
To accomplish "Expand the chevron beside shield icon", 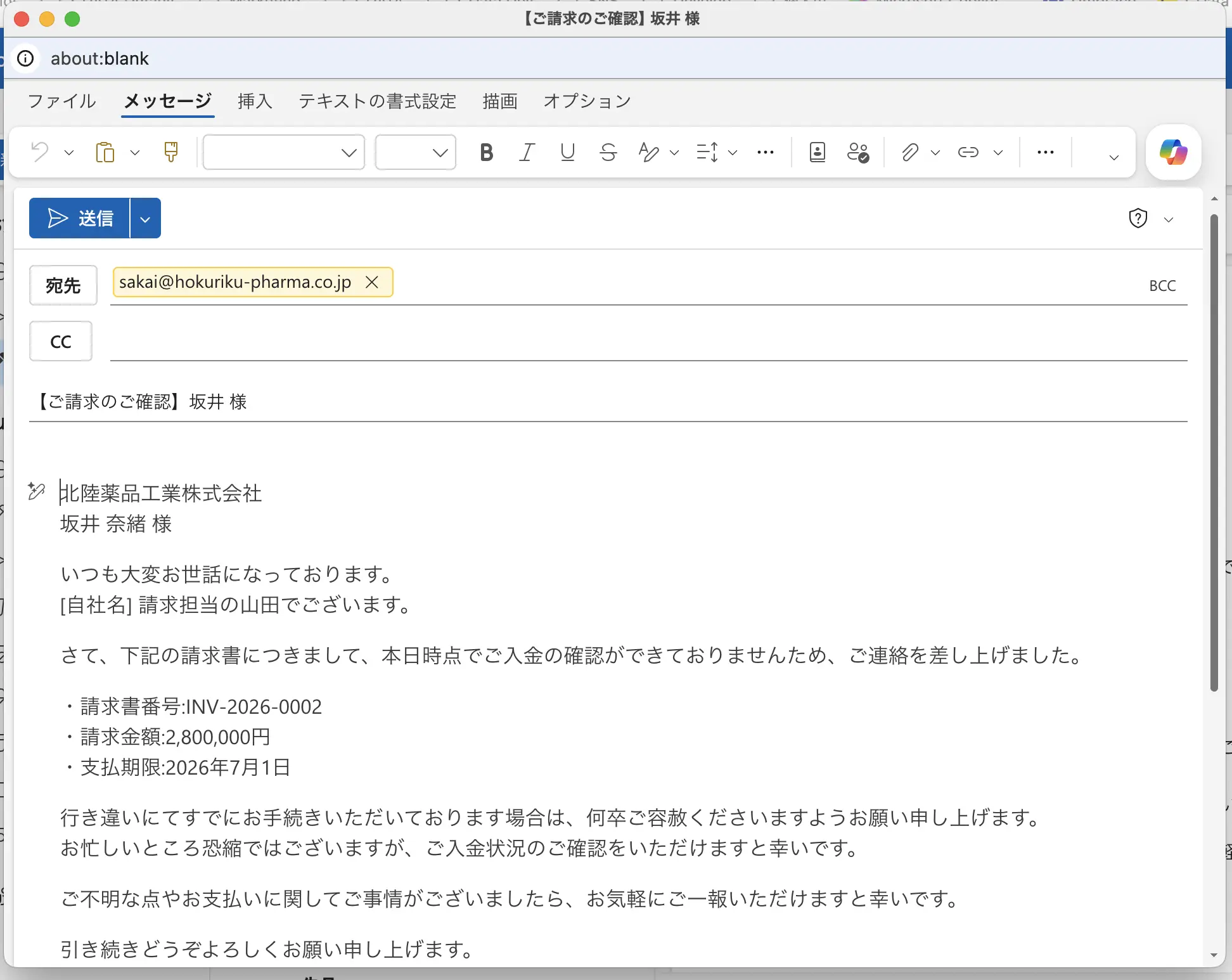I will point(1169,219).
